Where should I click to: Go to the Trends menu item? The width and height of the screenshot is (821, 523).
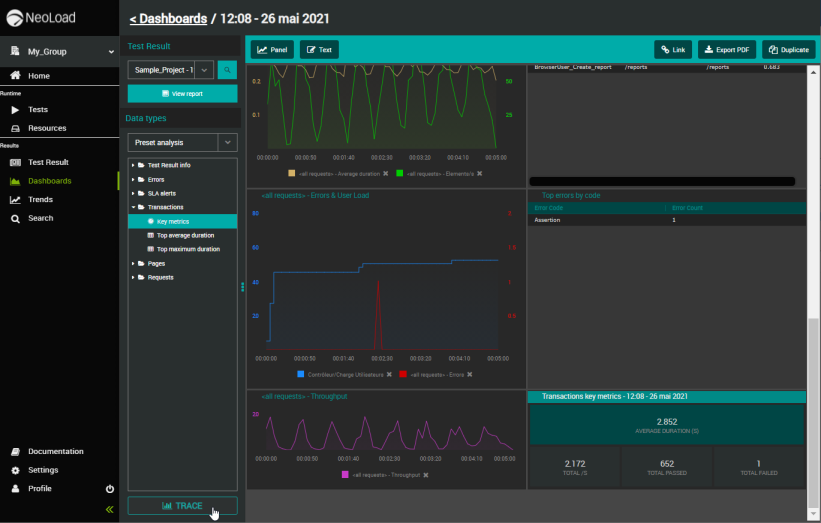coord(40,200)
